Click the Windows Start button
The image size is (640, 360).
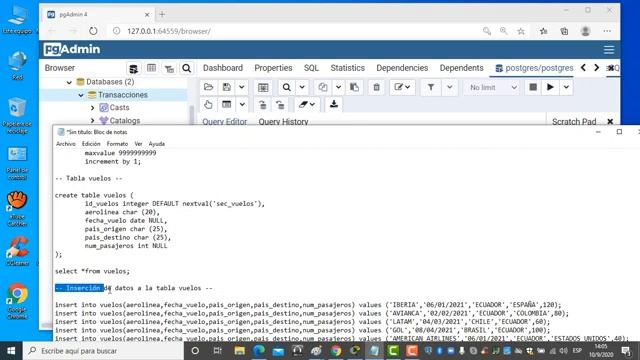(x=11, y=351)
